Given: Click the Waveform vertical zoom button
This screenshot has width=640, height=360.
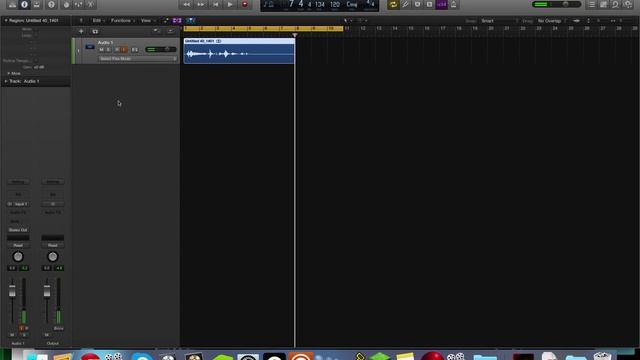Looking at the screenshot, I should (x=576, y=21).
